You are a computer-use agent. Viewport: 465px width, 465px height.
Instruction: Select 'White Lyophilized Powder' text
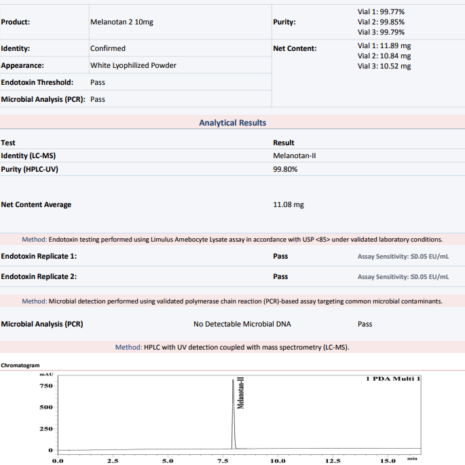133,65
